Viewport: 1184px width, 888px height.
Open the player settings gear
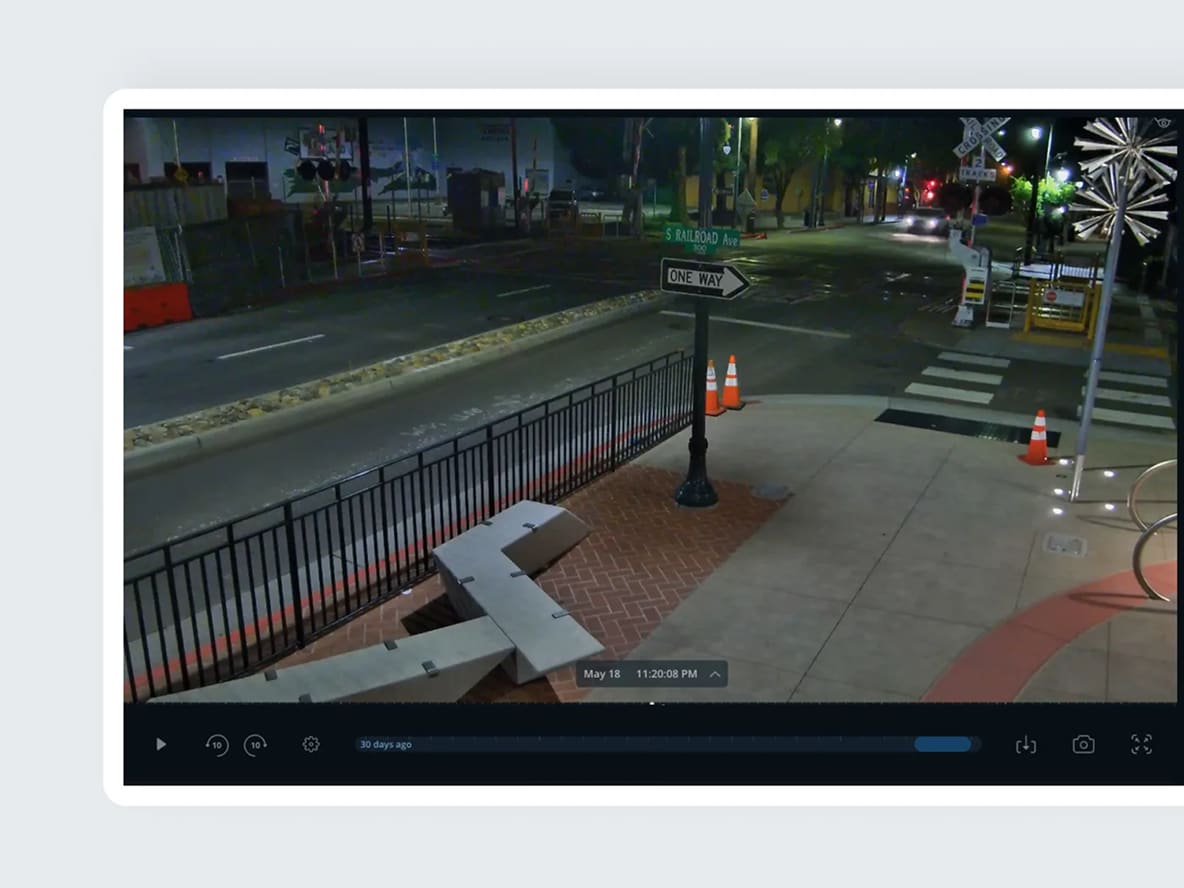pyautogui.click(x=311, y=744)
